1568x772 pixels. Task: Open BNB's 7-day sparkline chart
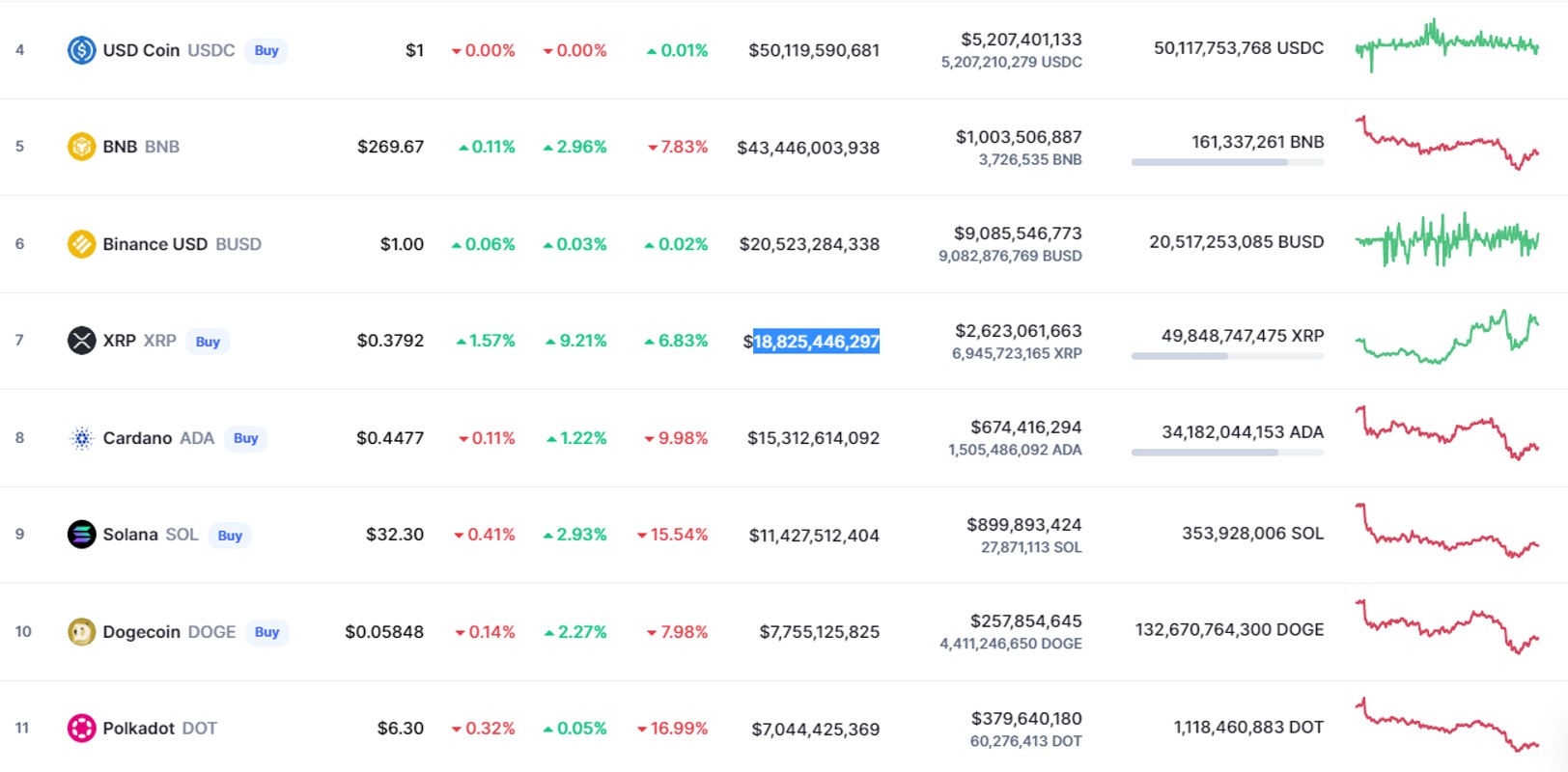(x=1446, y=143)
